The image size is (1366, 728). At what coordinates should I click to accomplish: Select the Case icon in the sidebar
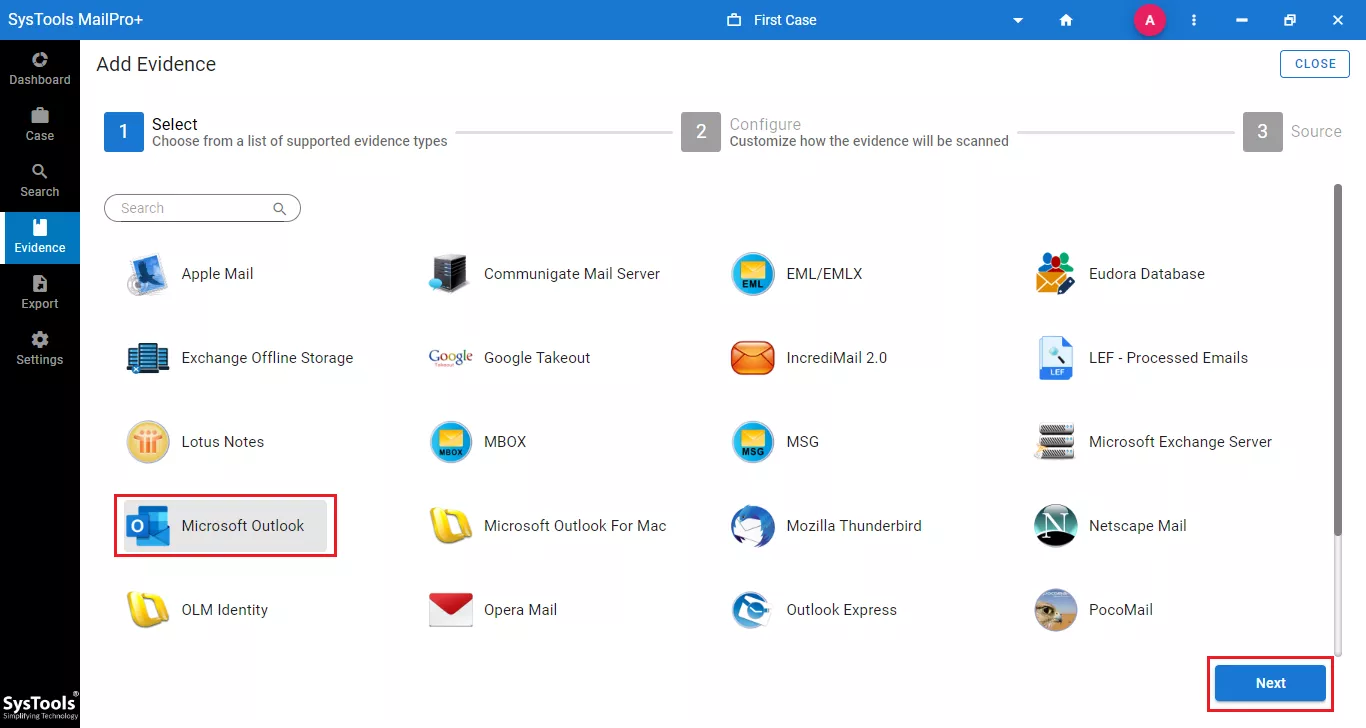tap(40, 124)
